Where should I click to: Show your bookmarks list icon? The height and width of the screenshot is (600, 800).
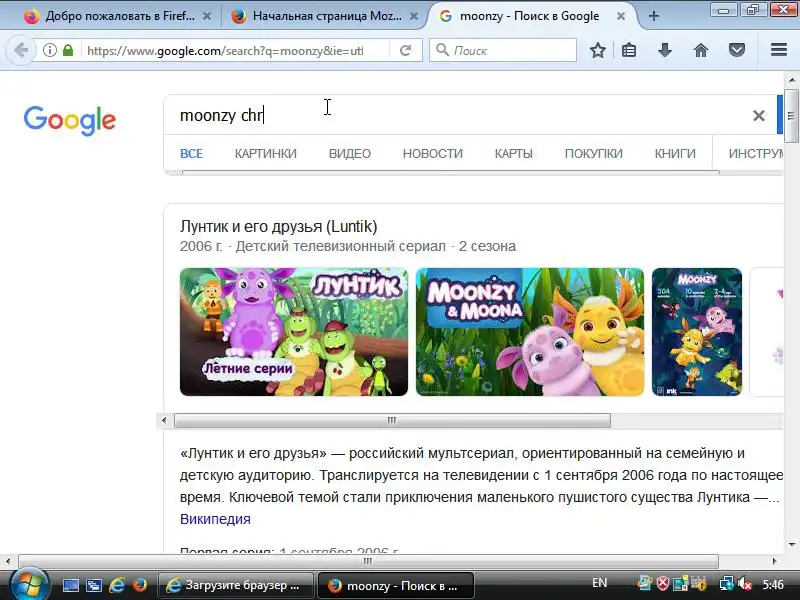[629, 50]
